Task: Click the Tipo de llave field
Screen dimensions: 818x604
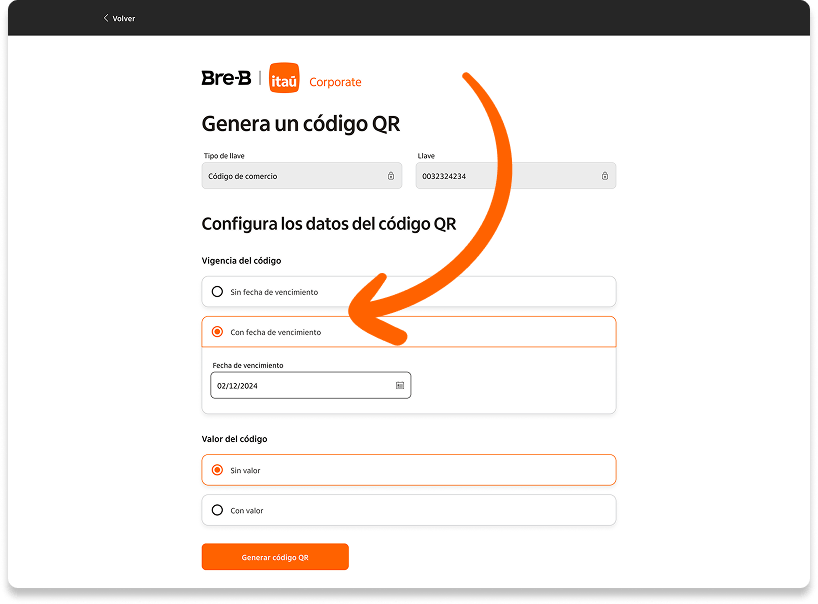Action: click(x=302, y=176)
